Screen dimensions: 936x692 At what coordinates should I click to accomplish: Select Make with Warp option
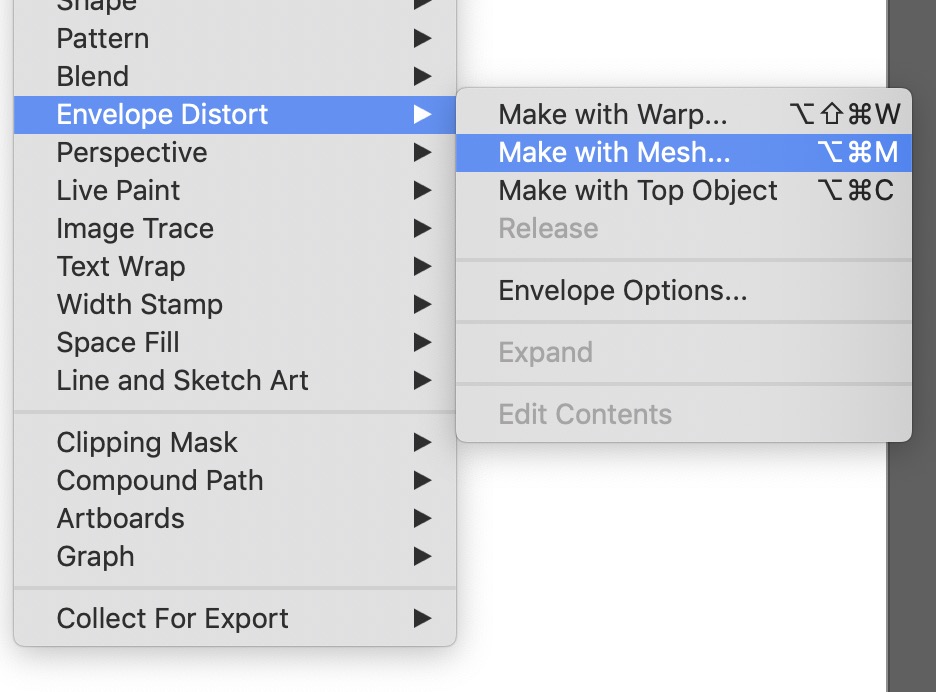613,115
